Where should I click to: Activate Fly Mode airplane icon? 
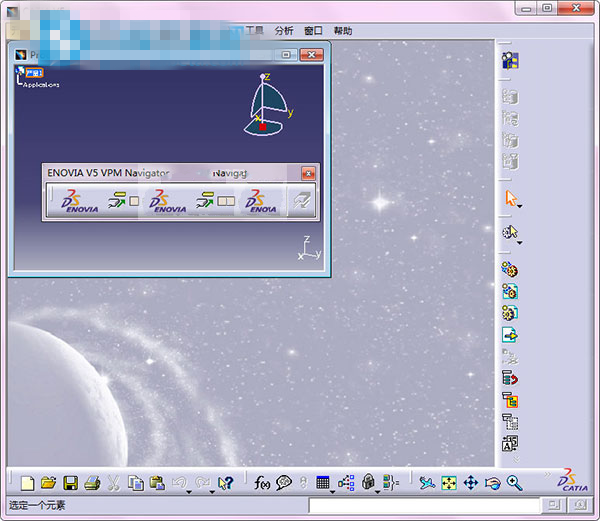[427, 483]
